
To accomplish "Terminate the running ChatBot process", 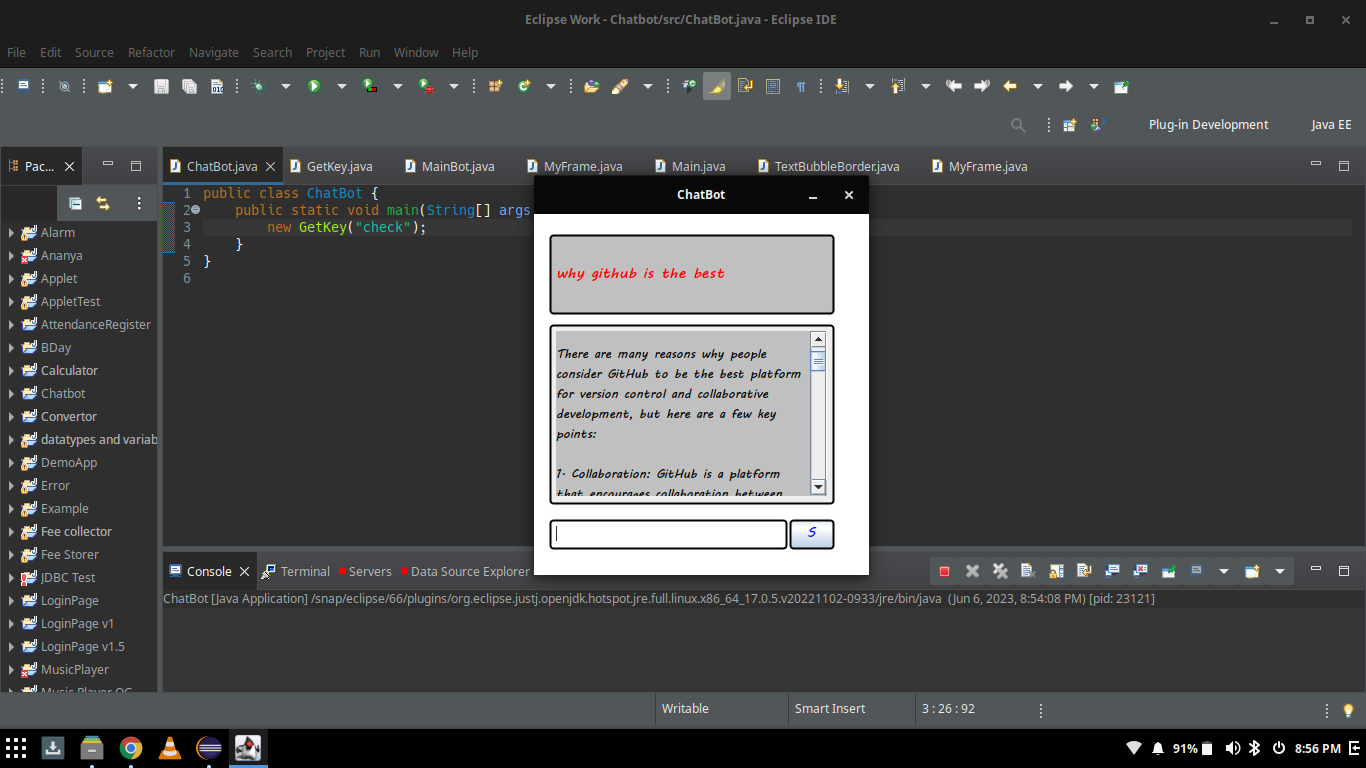I will (x=943, y=570).
